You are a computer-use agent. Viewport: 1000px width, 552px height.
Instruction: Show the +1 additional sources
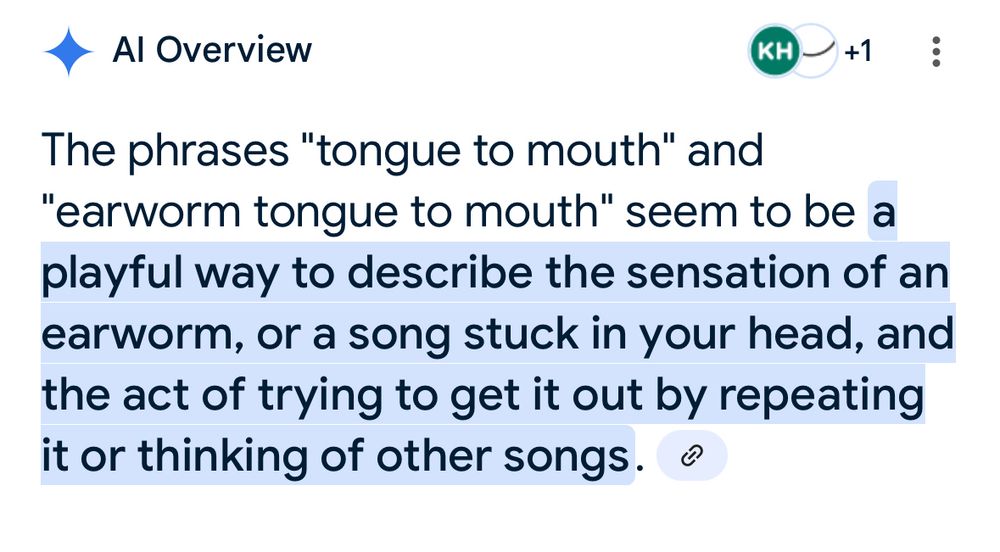pos(858,50)
